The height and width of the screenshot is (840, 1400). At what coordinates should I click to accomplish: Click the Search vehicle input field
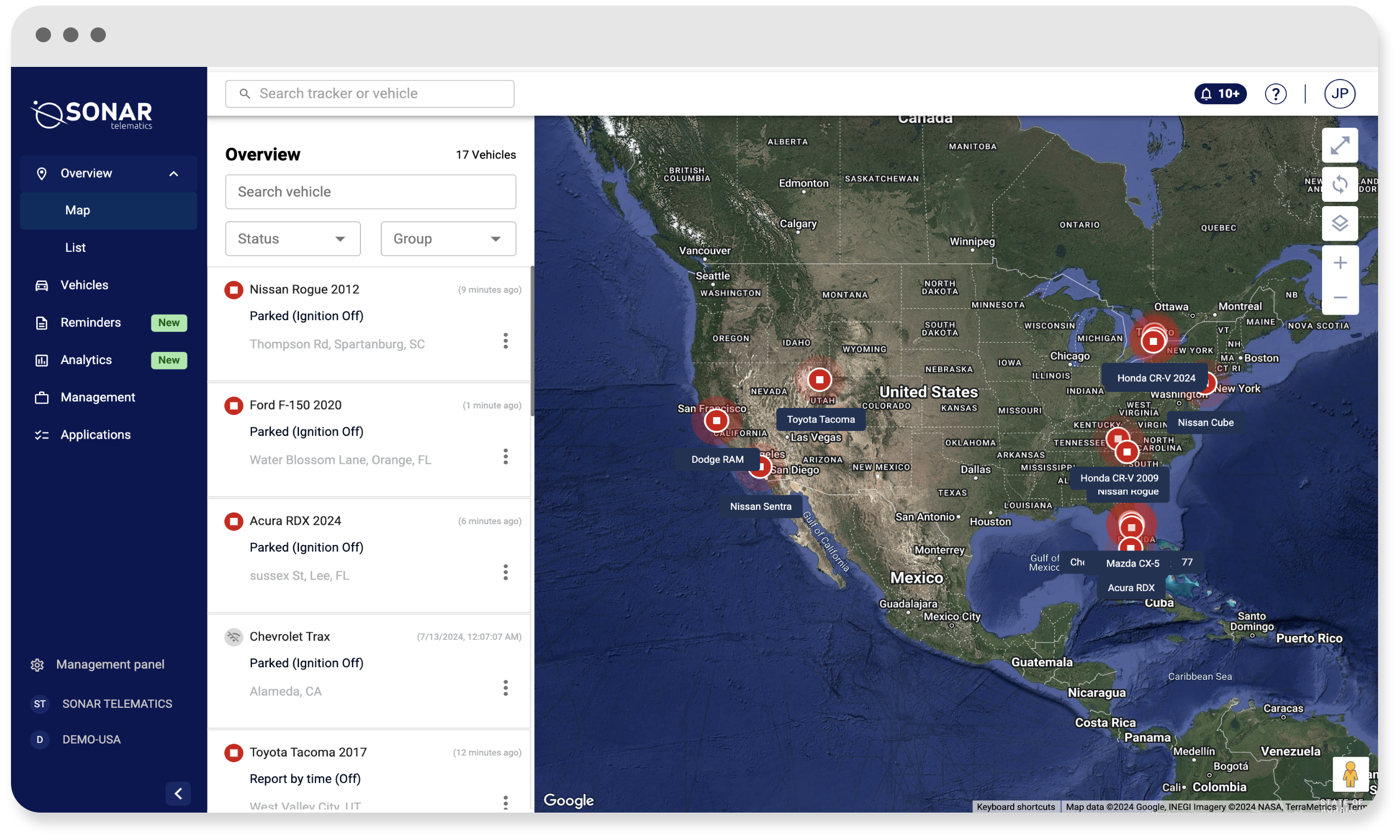point(370,192)
